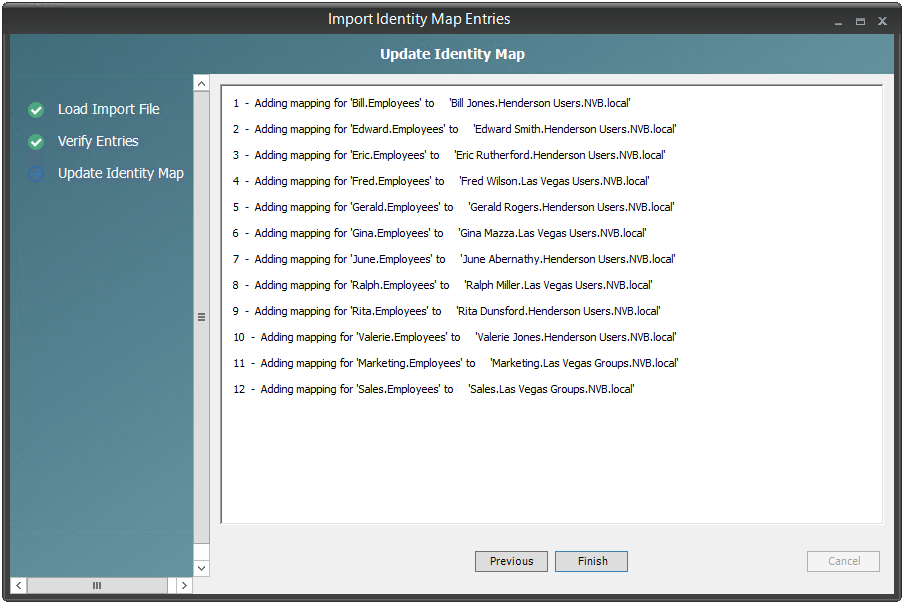Select the Load Import File step
This screenshot has width=905, height=604.
tap(109, 109)
